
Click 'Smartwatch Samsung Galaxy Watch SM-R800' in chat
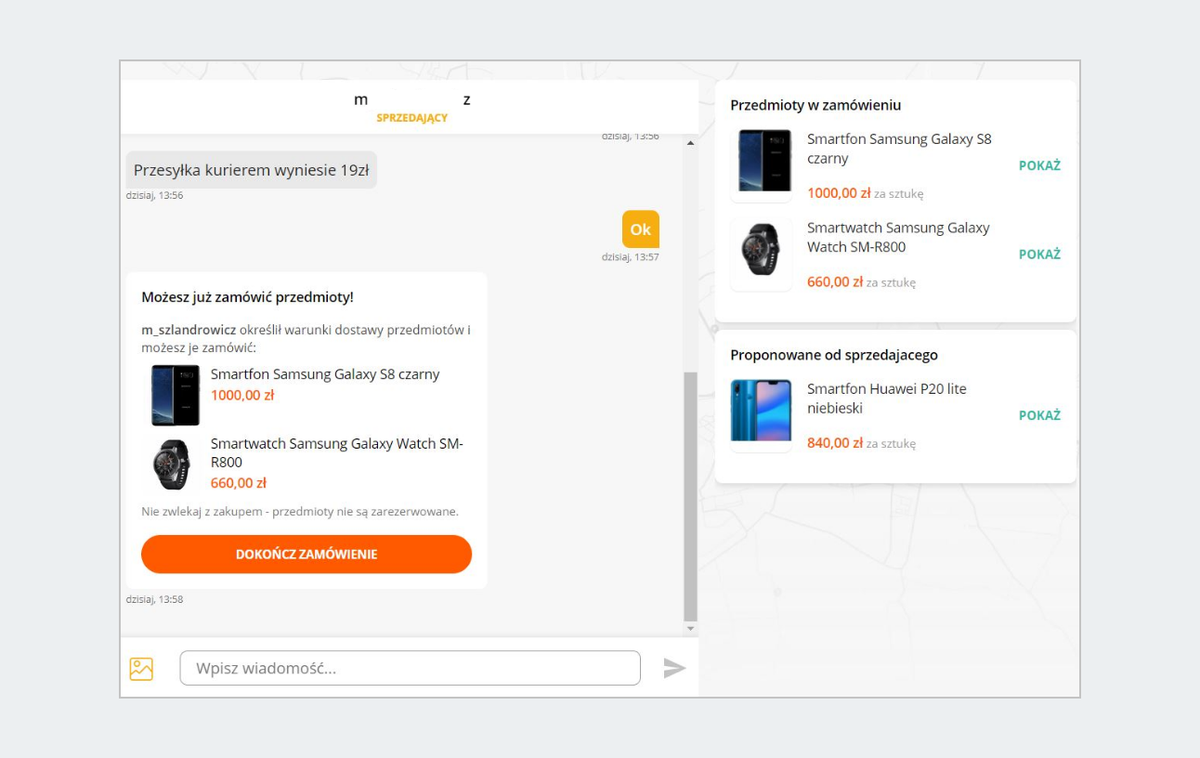[337, 453]
